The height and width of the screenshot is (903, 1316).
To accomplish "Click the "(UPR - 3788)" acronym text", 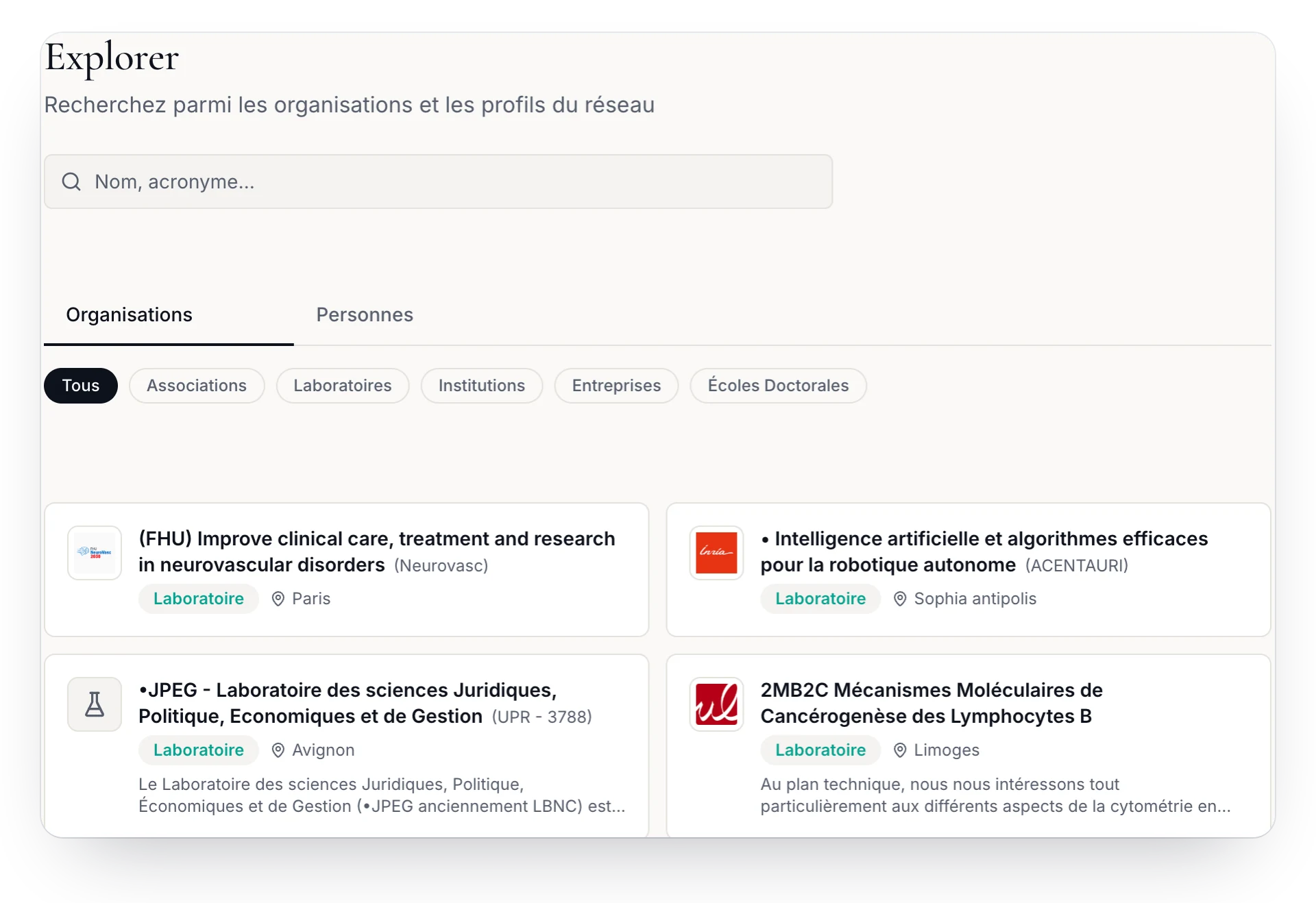I will coord(541,717).
